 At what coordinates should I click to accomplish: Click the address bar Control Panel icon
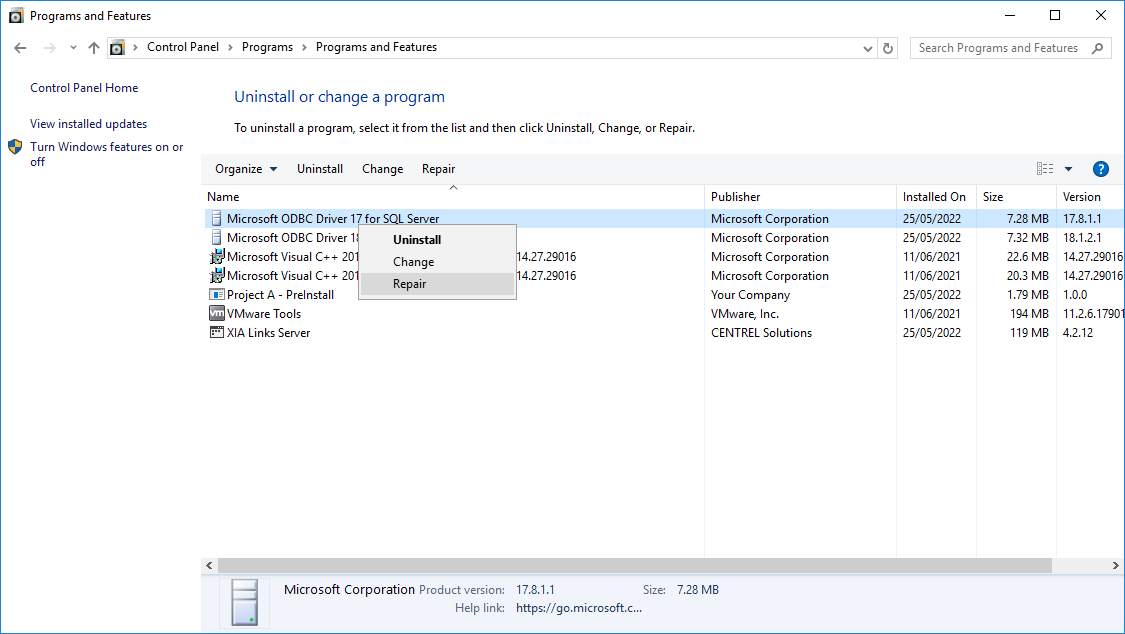117,48
